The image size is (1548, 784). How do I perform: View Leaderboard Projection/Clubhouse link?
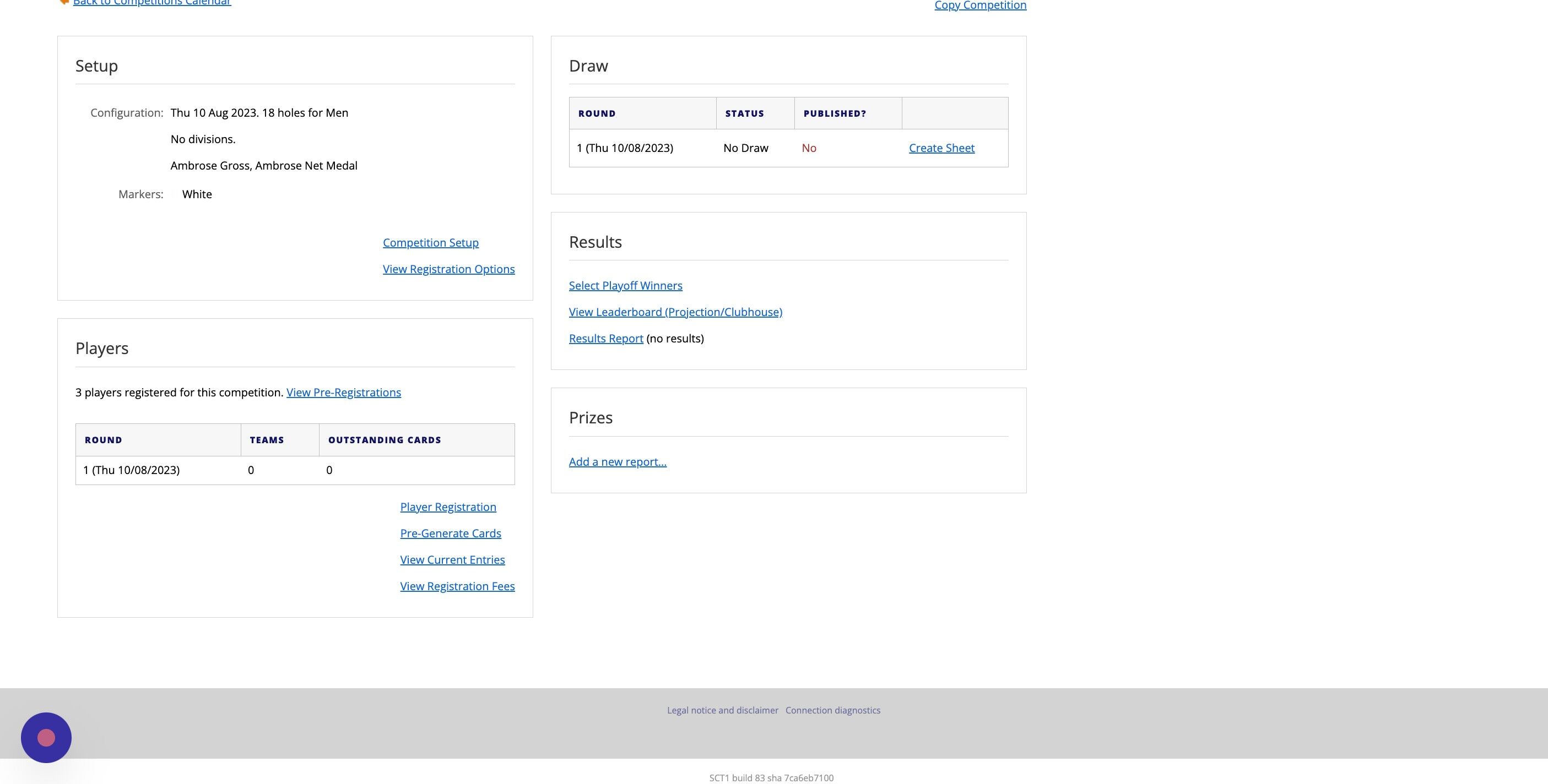[675, 312]
